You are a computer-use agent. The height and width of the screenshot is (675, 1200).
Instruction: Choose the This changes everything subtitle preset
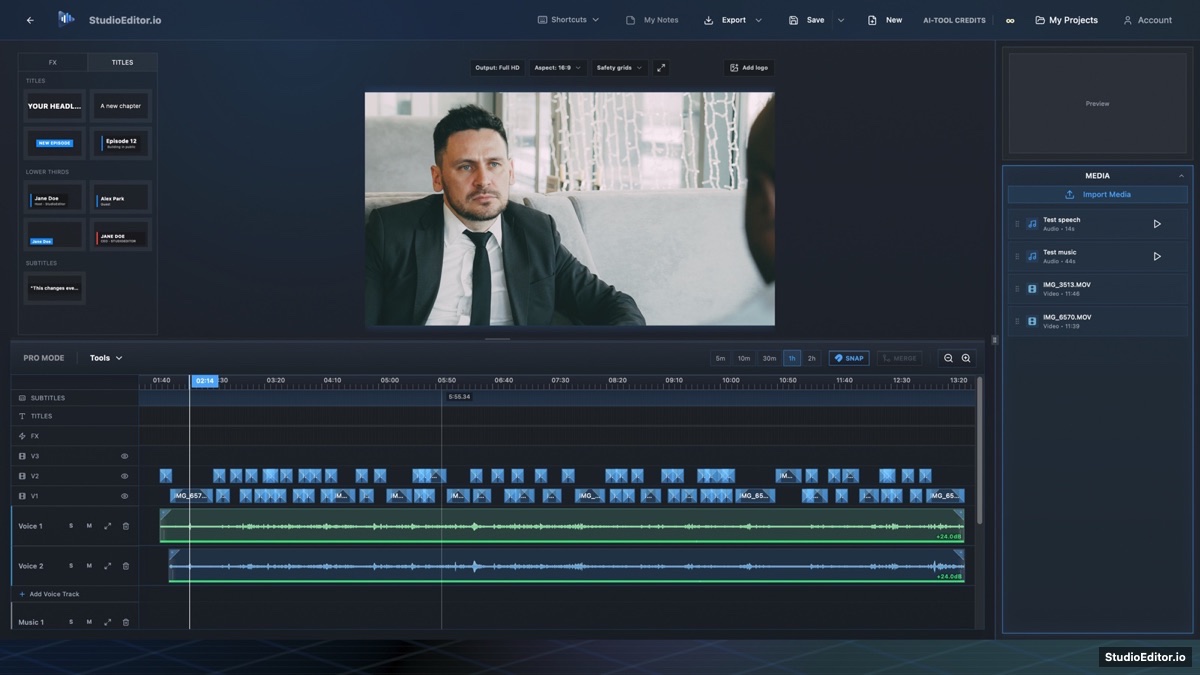coord(55,288)
